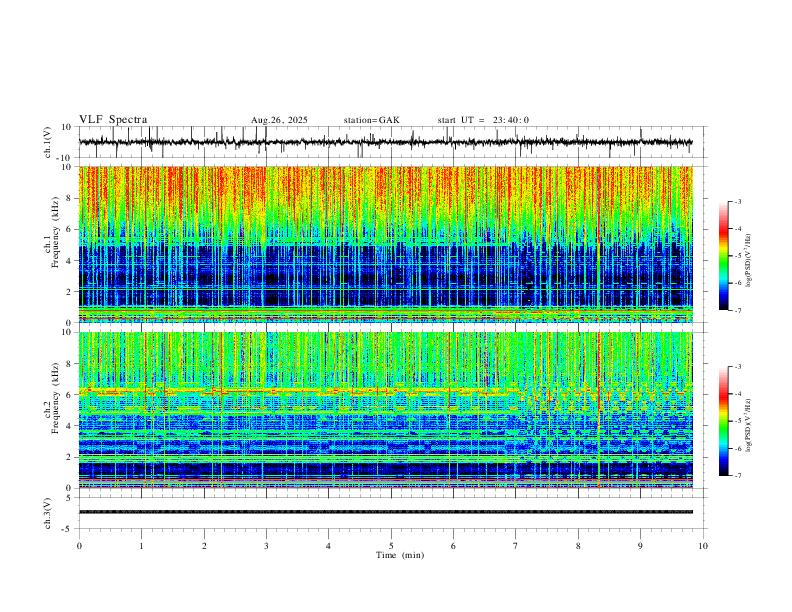Click the ch.2 spectrogram panel
The image size is (792, 612).
click(x=385, y=410)
